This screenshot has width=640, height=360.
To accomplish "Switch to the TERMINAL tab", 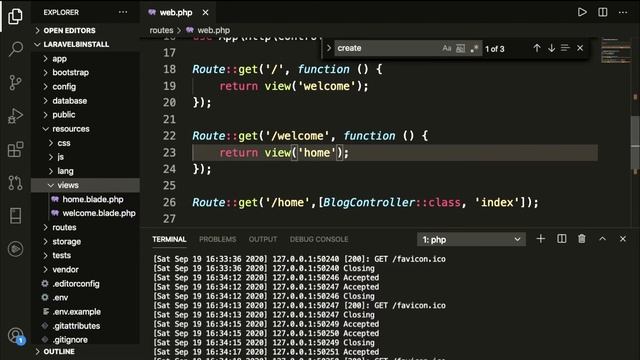I will [169, 240].
